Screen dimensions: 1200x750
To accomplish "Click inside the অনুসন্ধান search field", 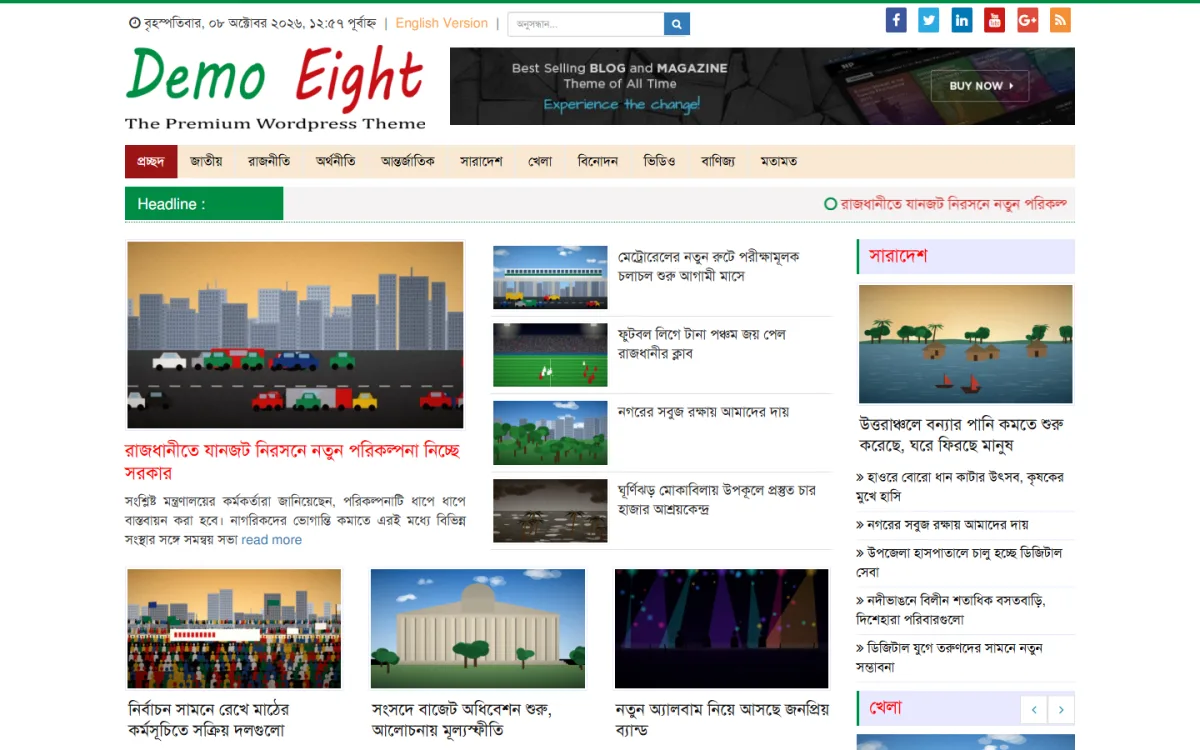I will (586, 24).
